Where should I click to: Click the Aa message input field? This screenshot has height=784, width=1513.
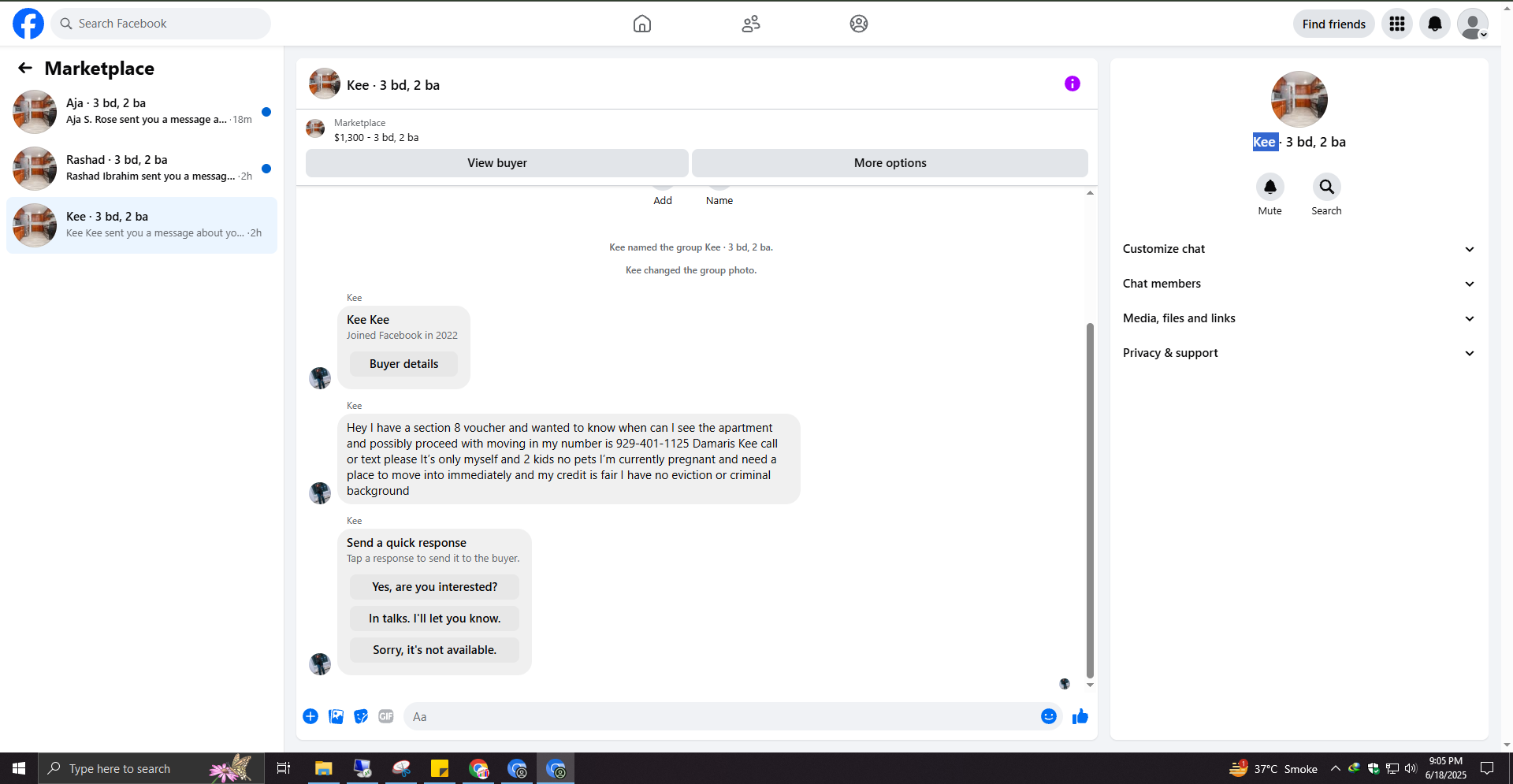722,716
